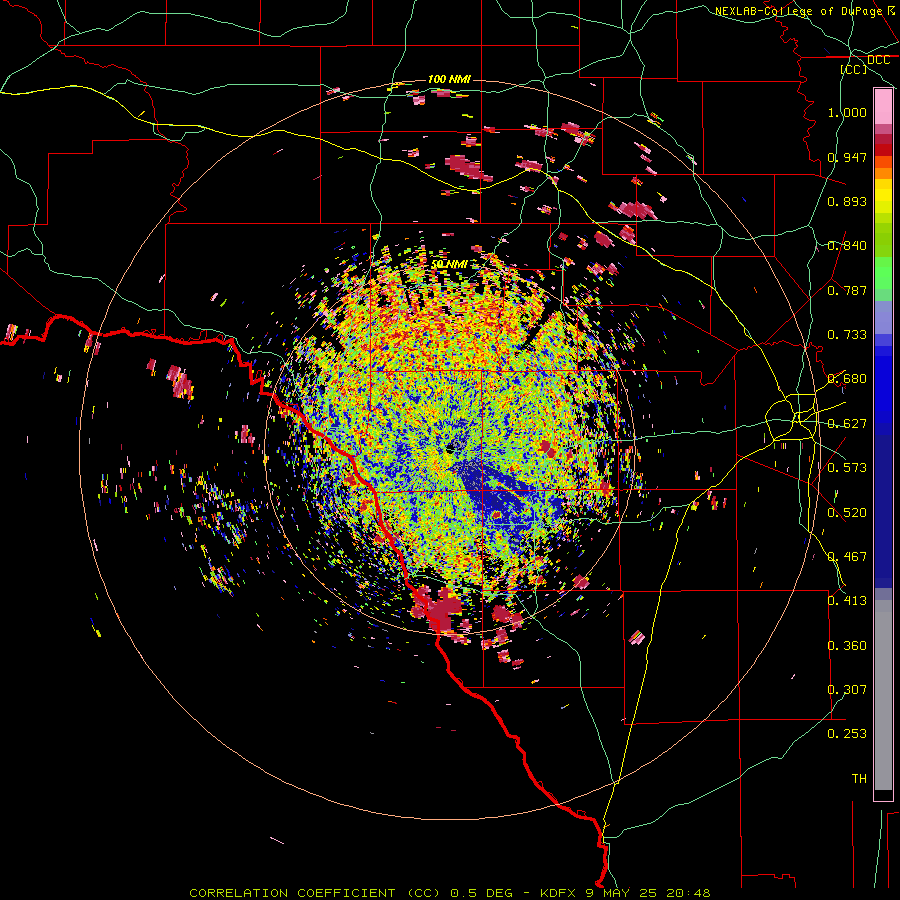900x900 pixels.
Task: Click the 100 NMI range ring label
Action: click(x=449, y=79)
